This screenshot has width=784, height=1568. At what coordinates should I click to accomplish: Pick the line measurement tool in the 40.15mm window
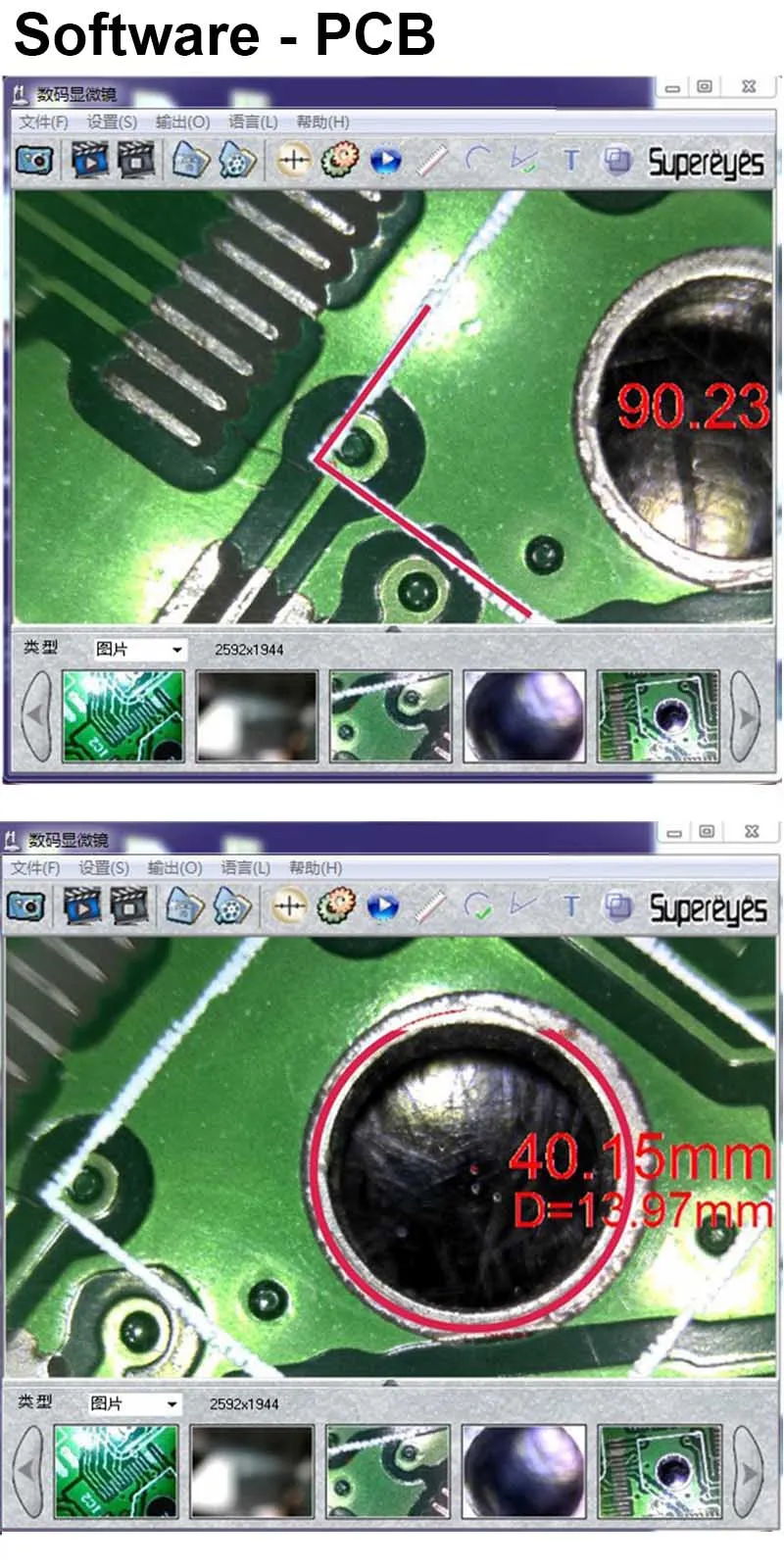430,906
